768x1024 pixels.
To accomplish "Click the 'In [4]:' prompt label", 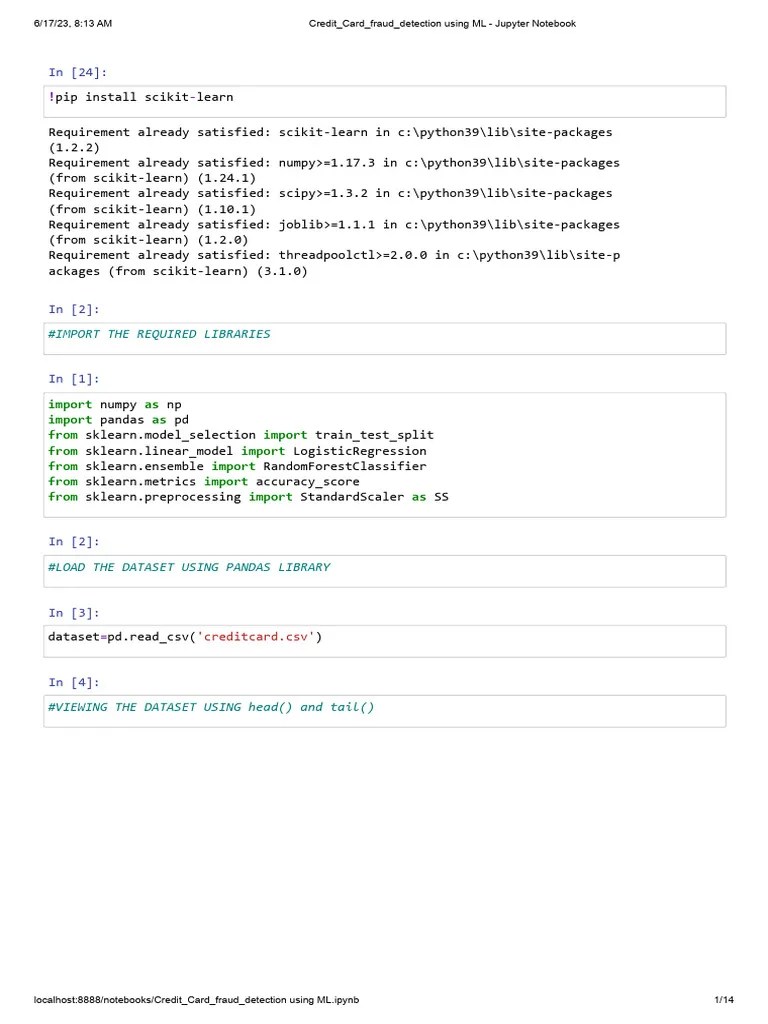I will tap(74, 682).
